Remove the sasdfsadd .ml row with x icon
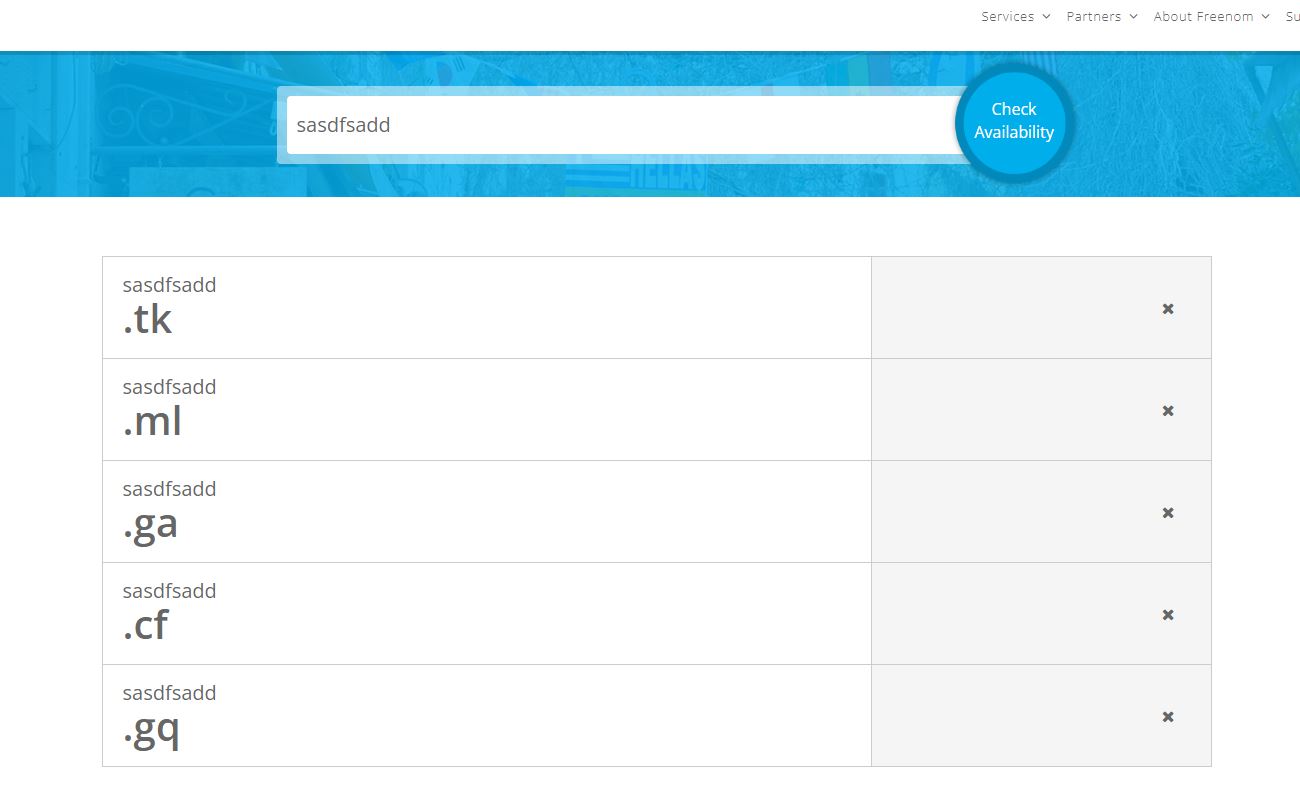This screenshot has width=1300, height=789. click(1167, 411)
